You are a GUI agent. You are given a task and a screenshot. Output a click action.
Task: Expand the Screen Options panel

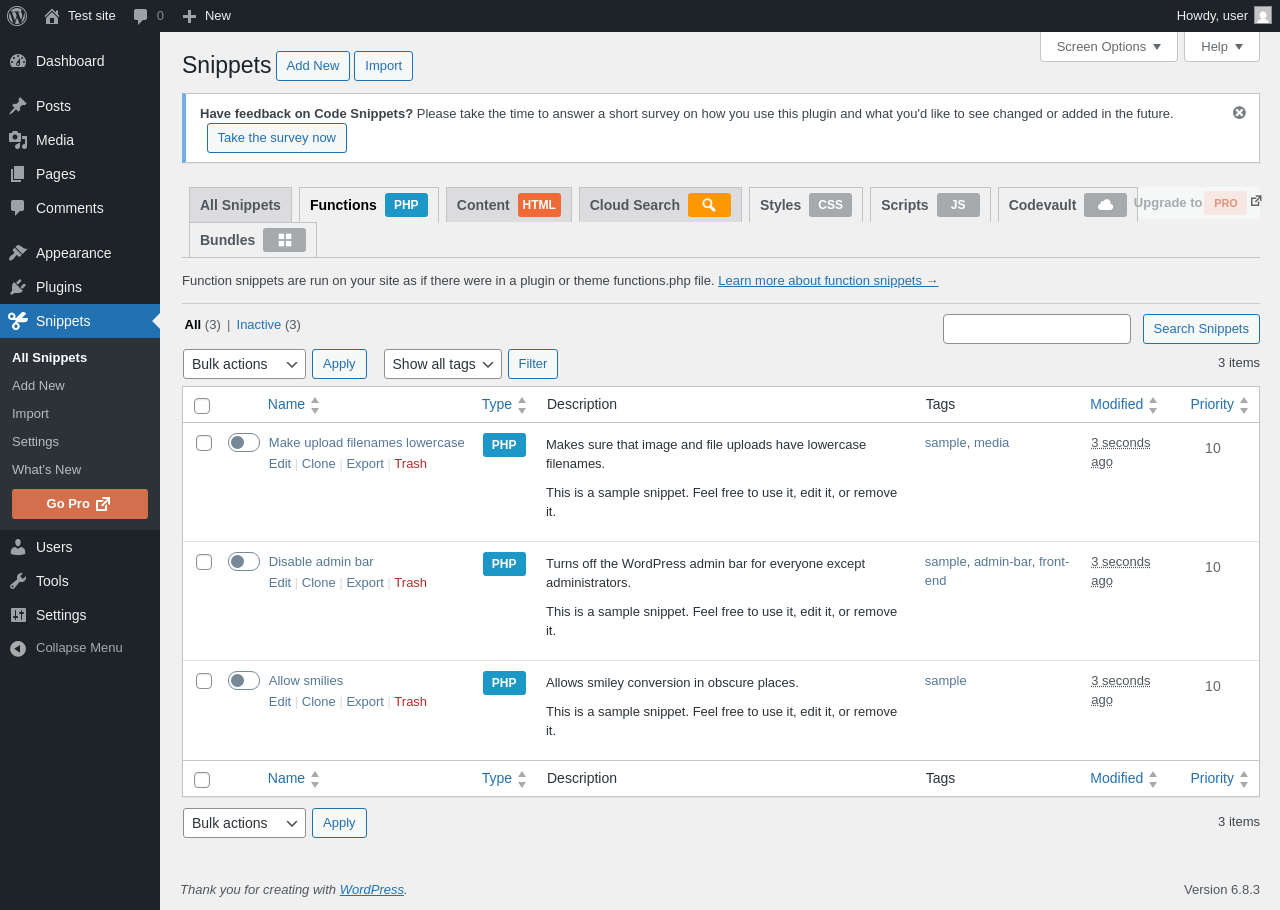pyautogui.click(x=1109, y=47)
